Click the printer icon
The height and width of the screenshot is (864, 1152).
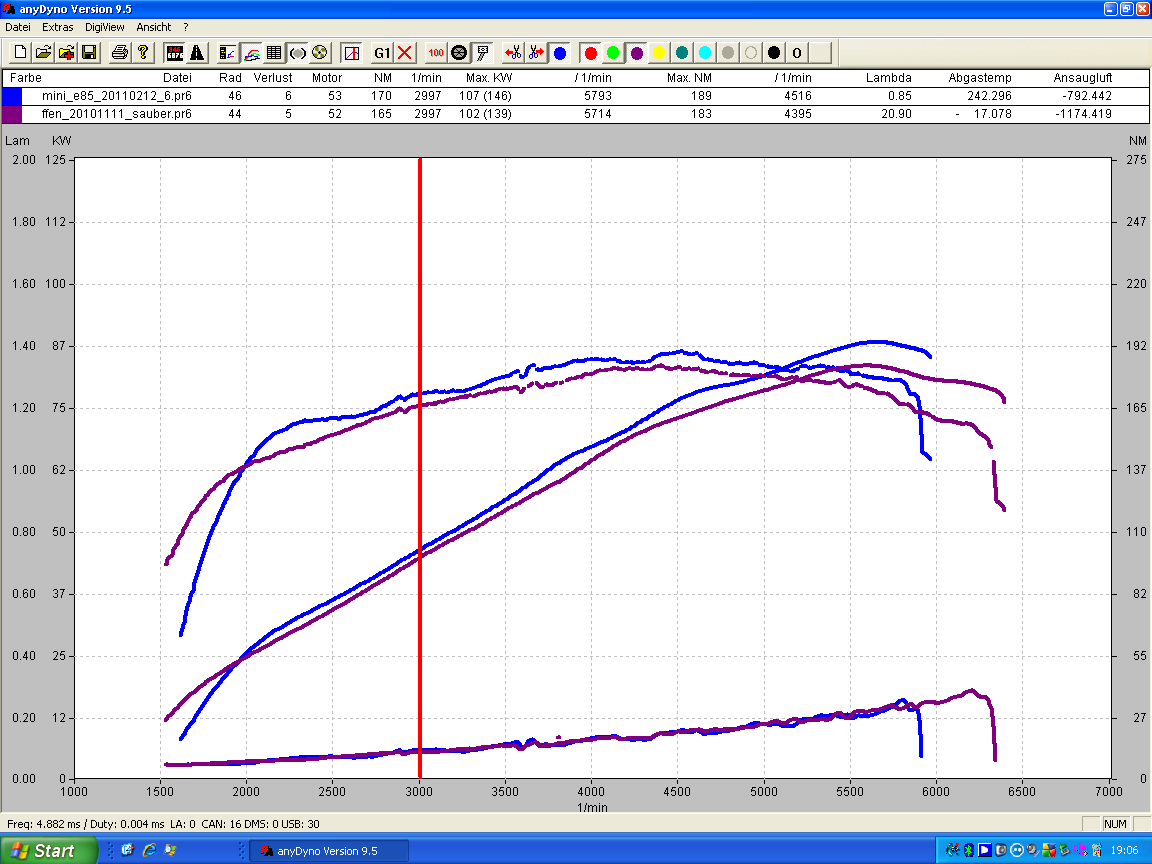click(x=120, y=52)
